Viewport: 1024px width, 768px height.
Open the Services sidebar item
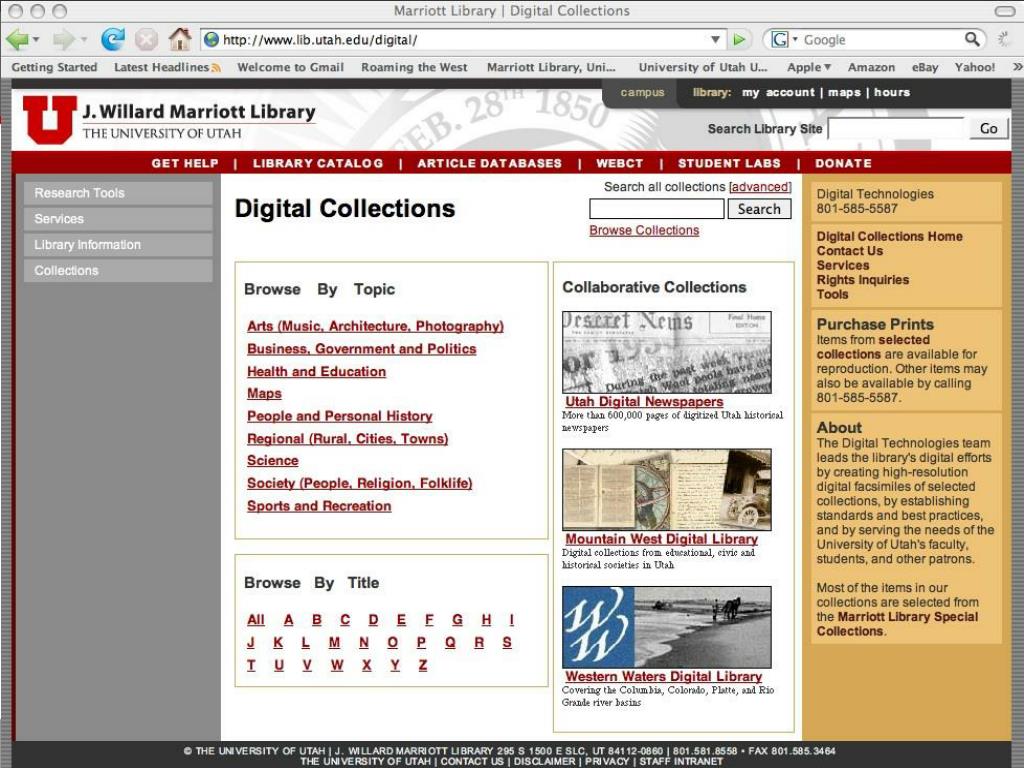[118, 219]
